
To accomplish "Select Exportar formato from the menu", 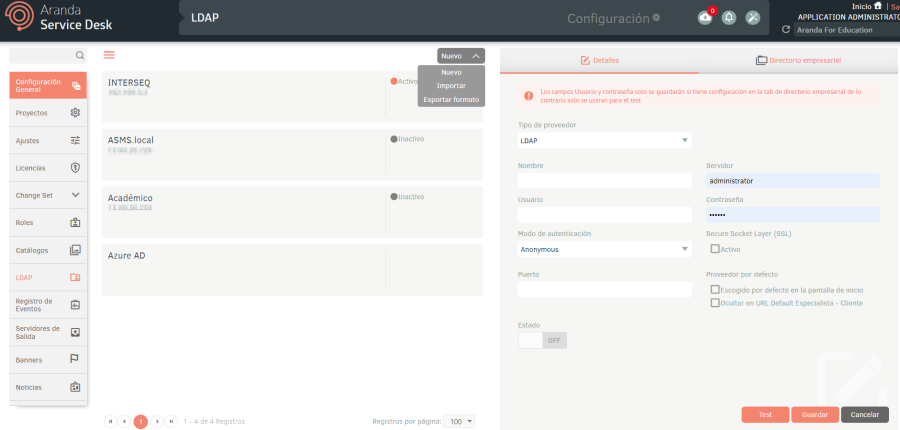I will click(x=451, y=100).
